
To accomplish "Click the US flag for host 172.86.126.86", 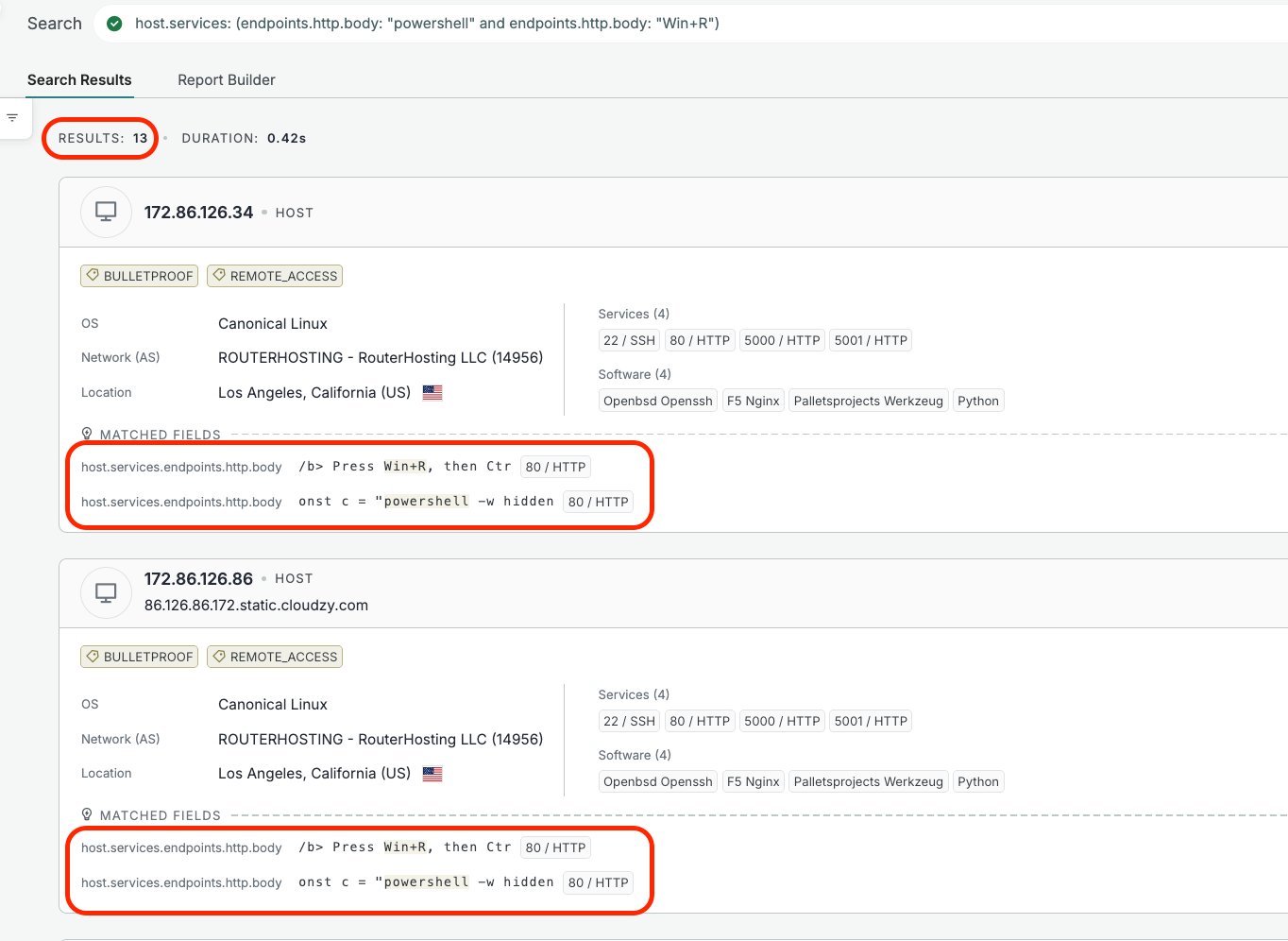I will 432,773.
